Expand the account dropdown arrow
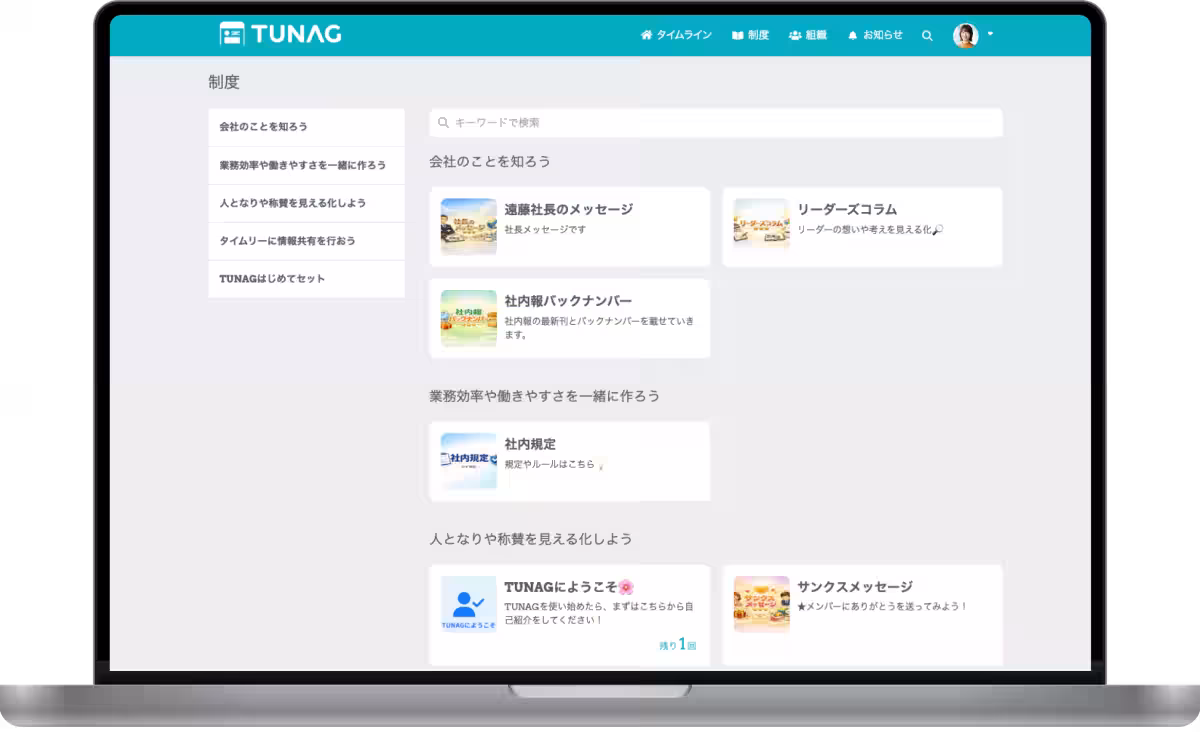The image size is (1200, 732). [x=990, y=34]
